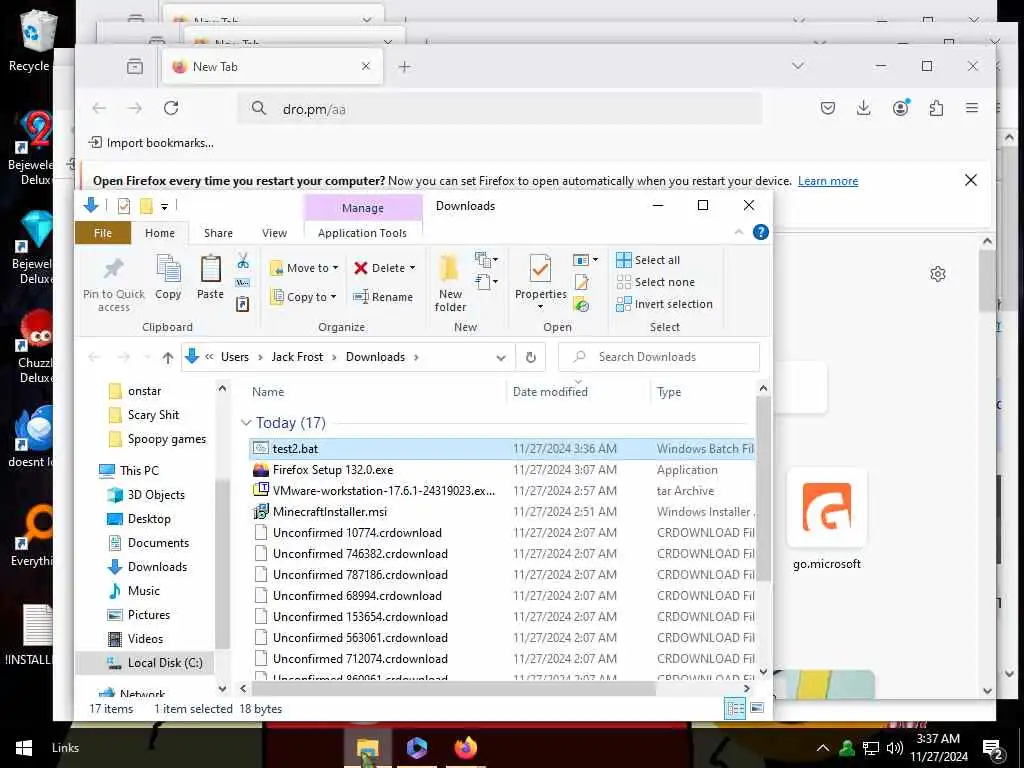Click the navigation pane scrollbar
Screen dimensions: 1024x768
point(222,562)
